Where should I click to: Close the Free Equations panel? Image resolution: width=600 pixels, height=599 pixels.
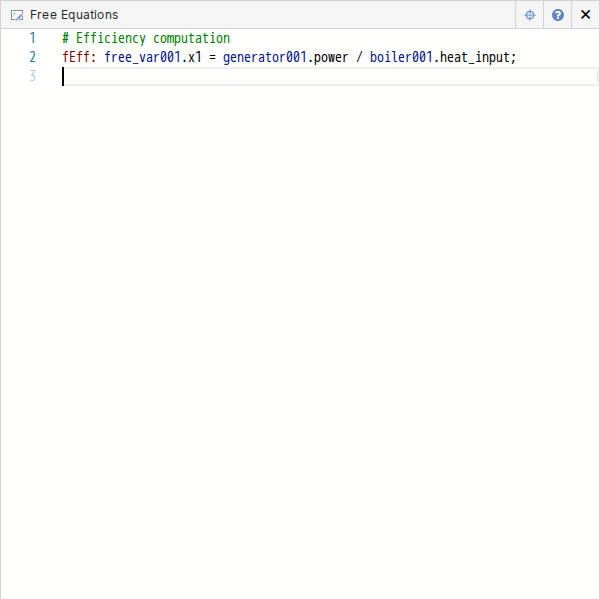point(585,15)
